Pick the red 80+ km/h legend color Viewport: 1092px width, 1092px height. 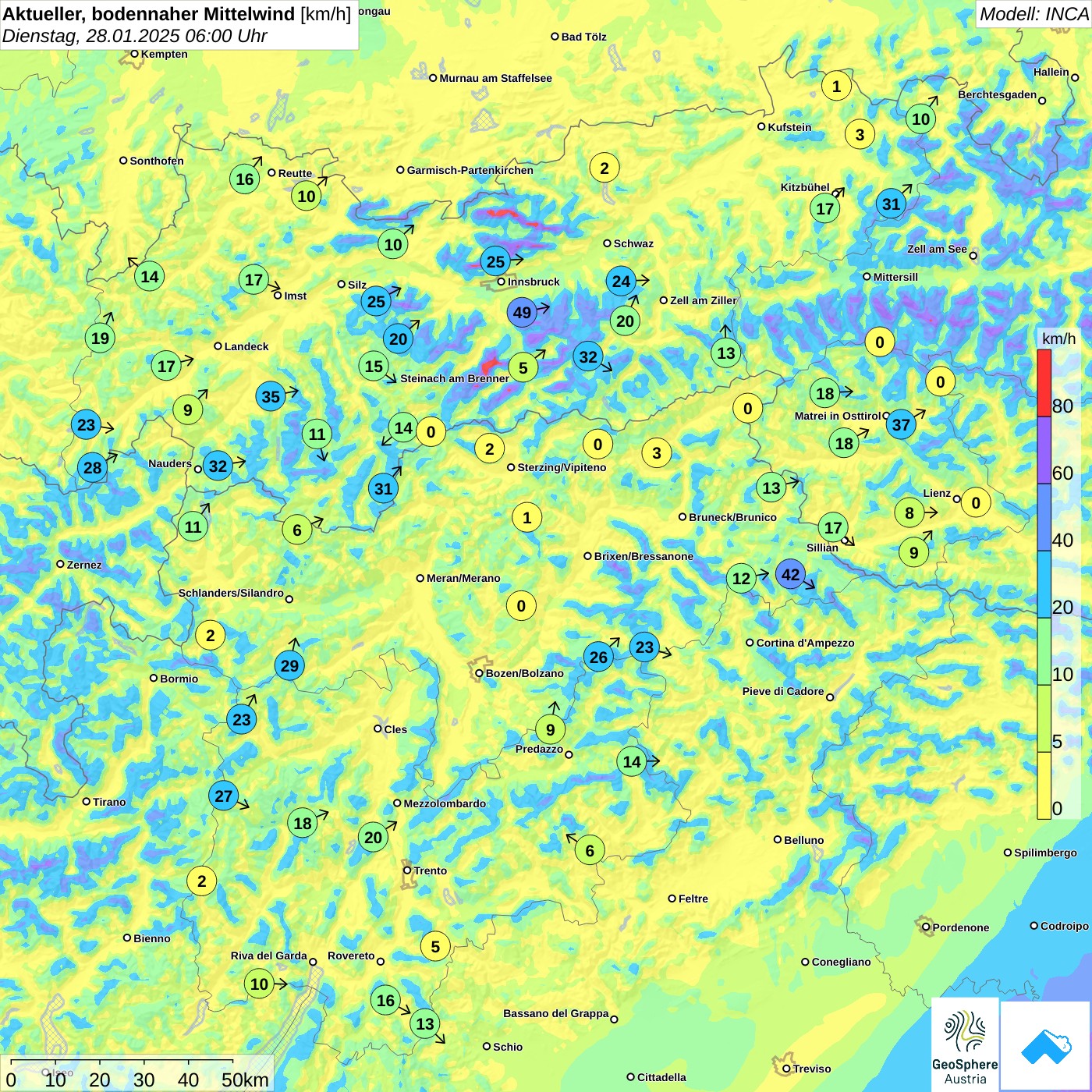pyautogui.click(x=1044, y=383)
